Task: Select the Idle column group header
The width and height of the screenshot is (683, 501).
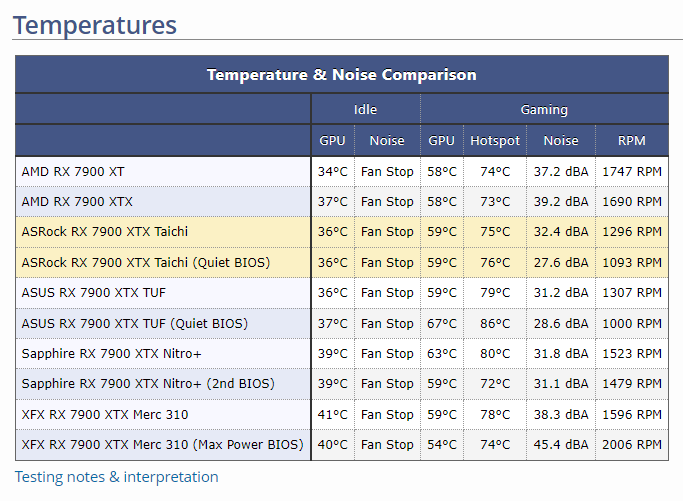Action: (x=365, y=110)
